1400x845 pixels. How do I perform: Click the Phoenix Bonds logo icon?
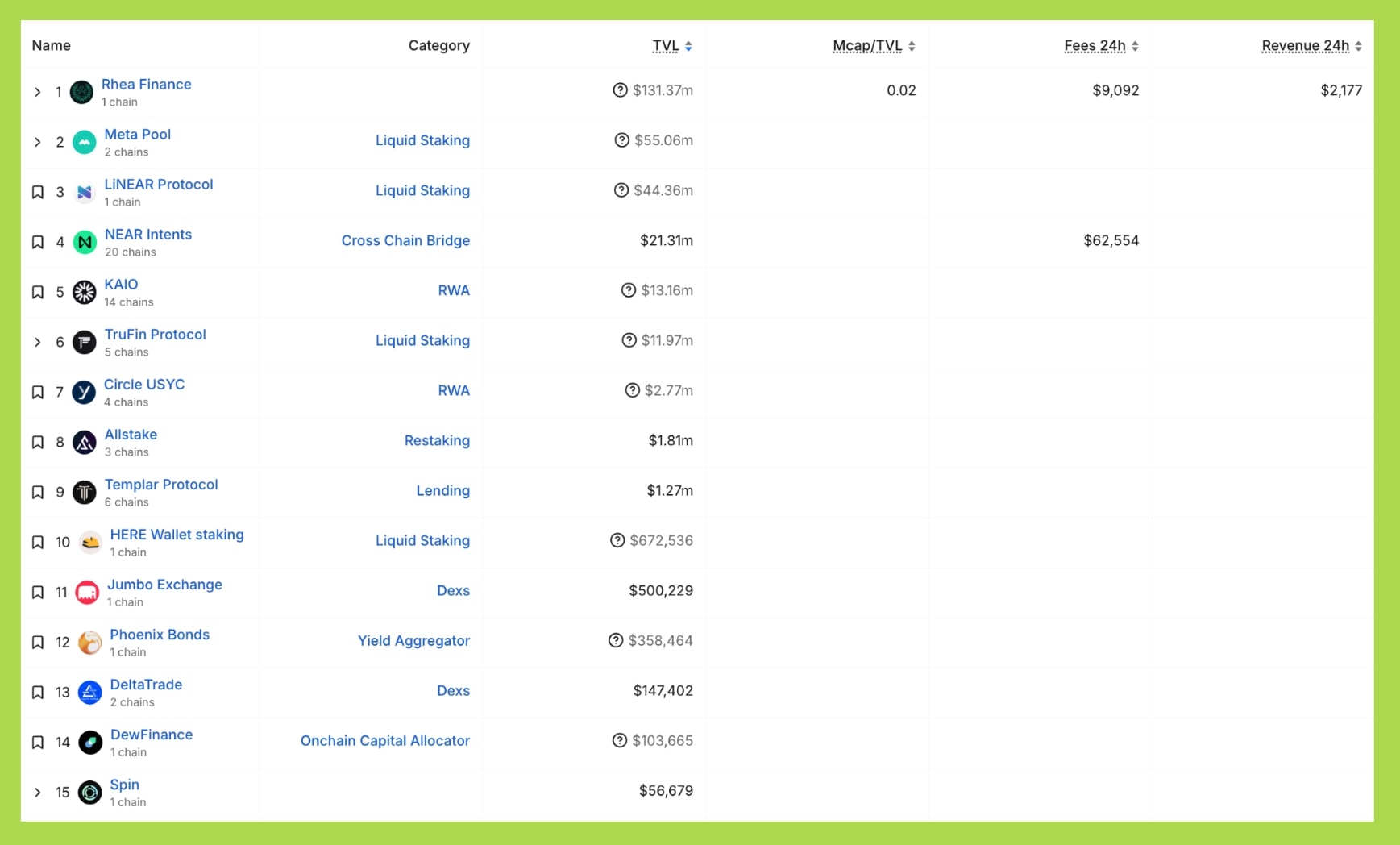click(89, 643)
